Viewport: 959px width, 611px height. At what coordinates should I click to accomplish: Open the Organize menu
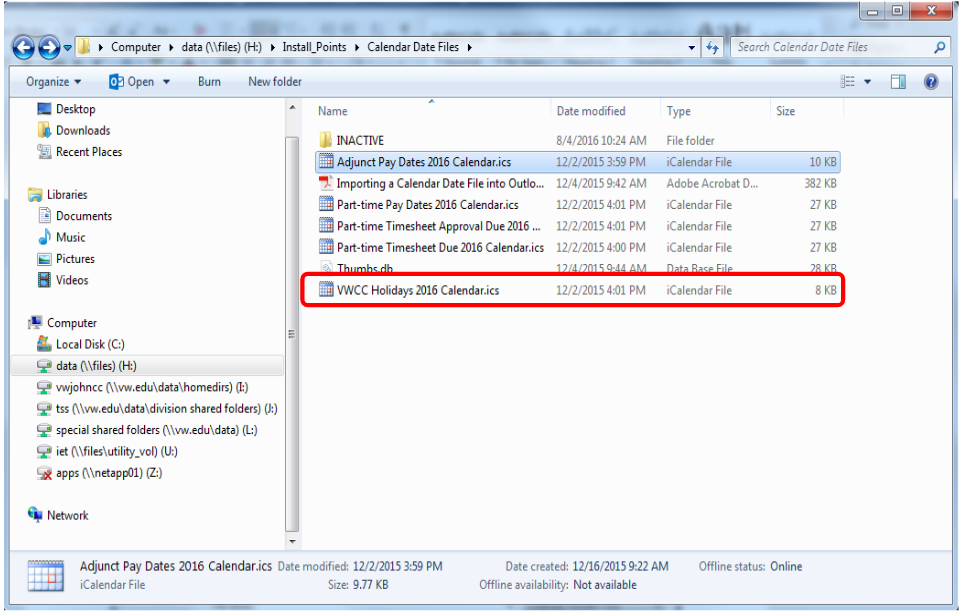click(x=53, y=81)
